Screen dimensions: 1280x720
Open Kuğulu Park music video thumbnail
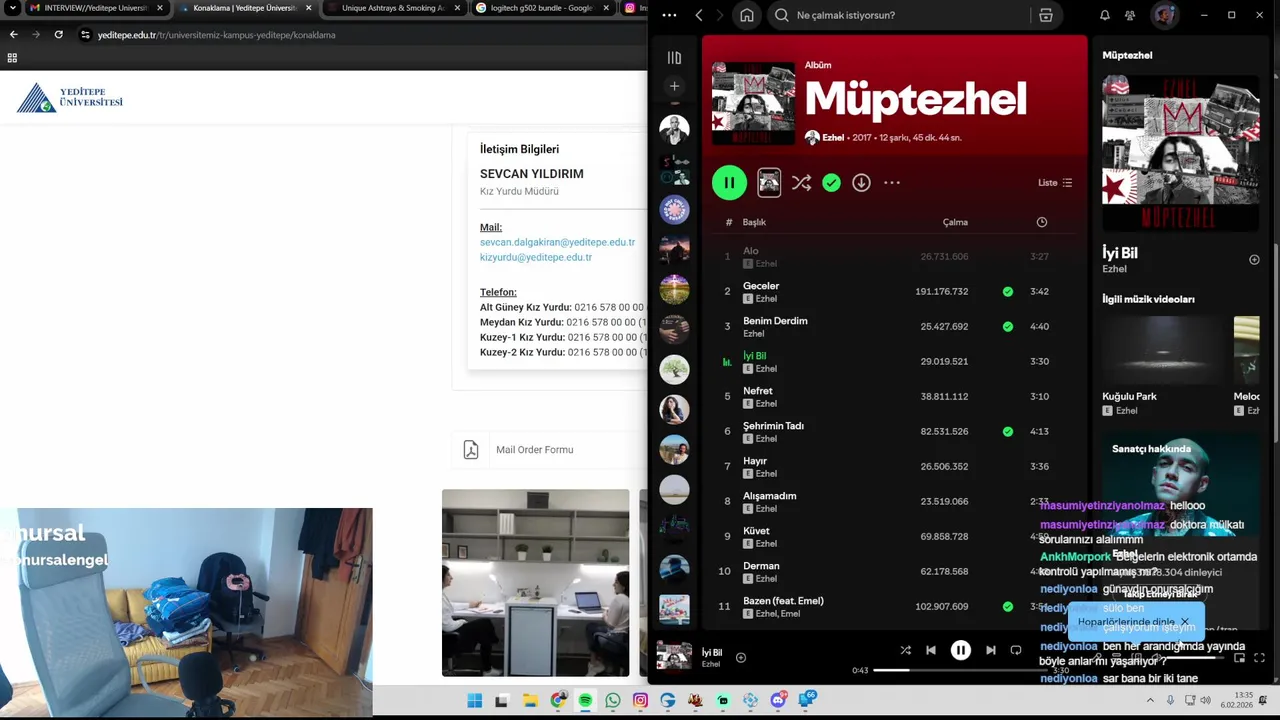(x=1163, y=350)
